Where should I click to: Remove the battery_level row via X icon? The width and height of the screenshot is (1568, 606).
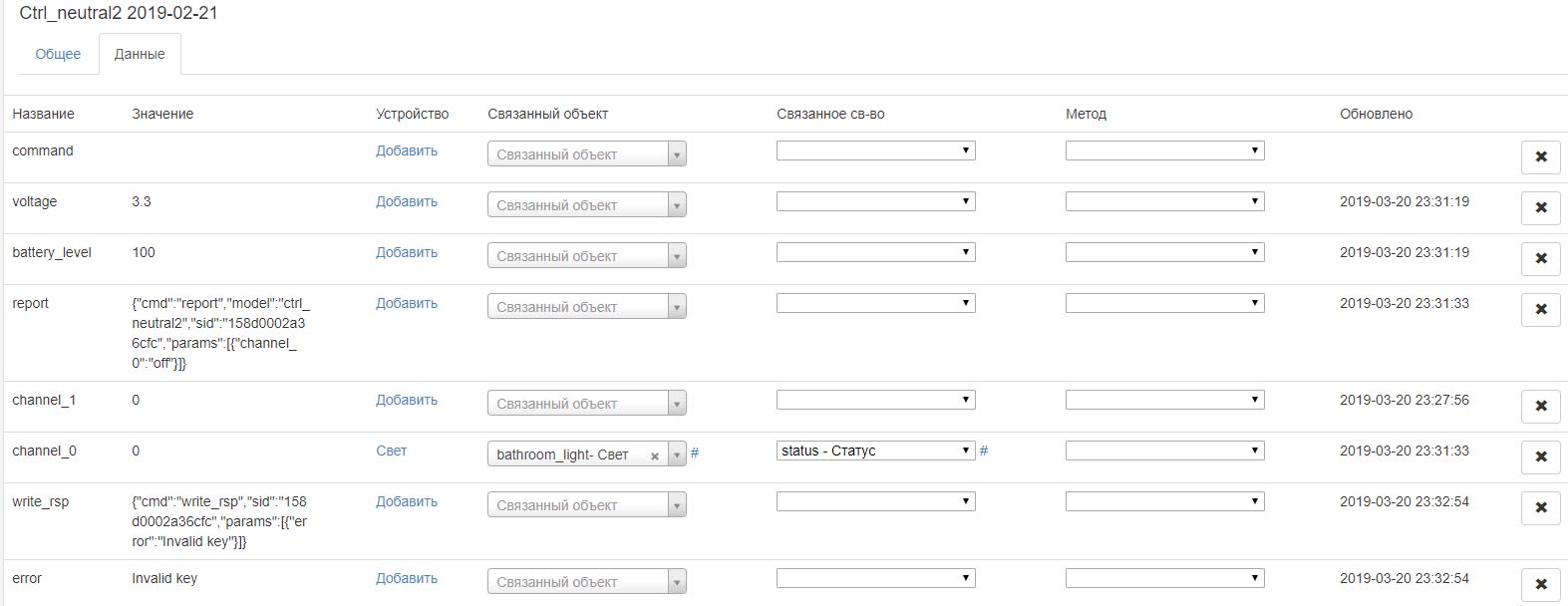[1540, 258]
